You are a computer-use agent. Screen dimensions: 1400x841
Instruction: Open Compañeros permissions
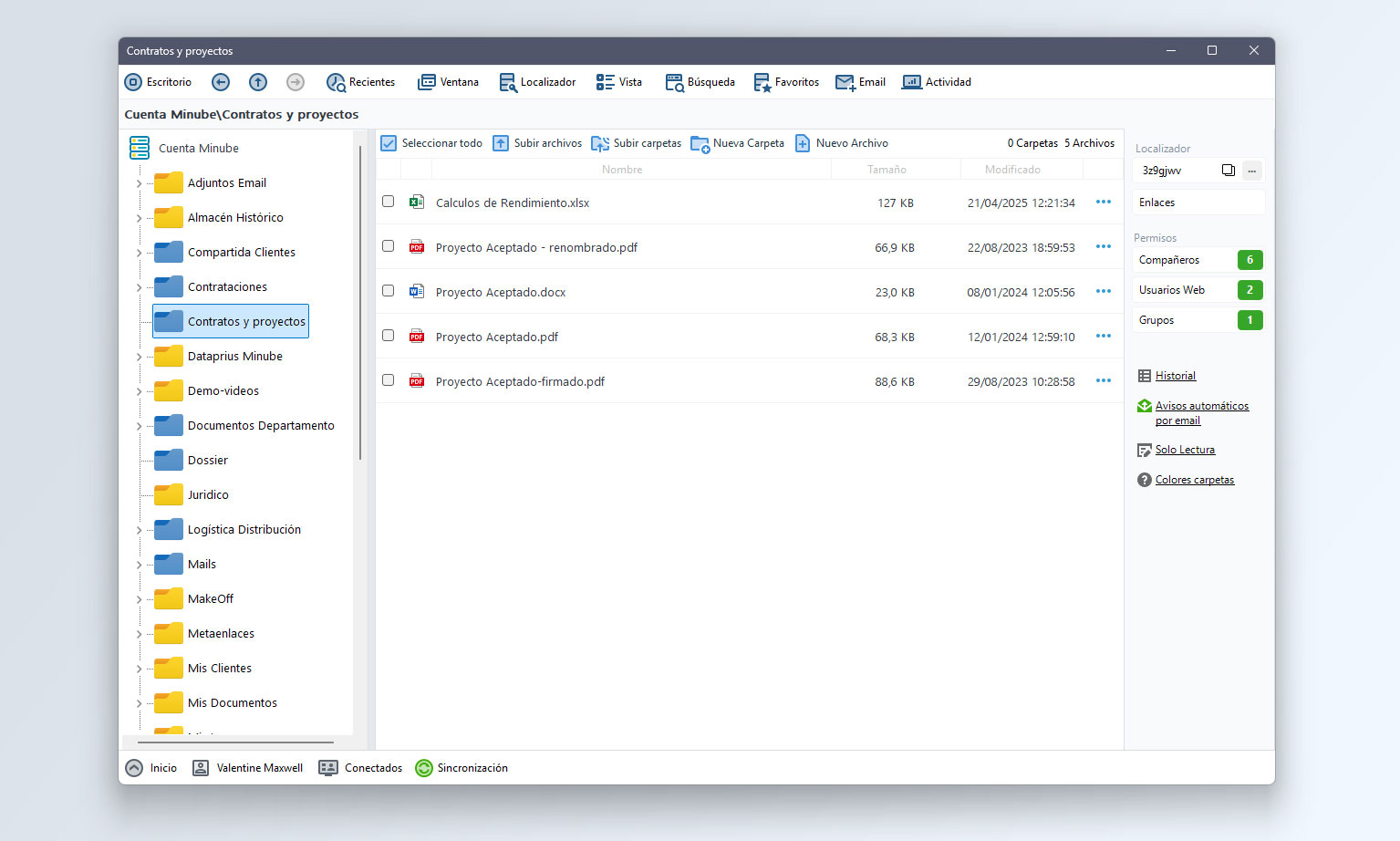click(x=1198, y=260)
